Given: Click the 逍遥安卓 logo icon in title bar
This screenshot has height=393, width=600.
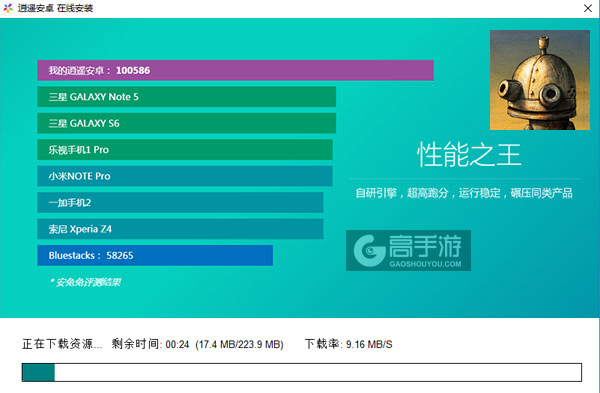Looking at the screenshot, I should click(8, 8).
